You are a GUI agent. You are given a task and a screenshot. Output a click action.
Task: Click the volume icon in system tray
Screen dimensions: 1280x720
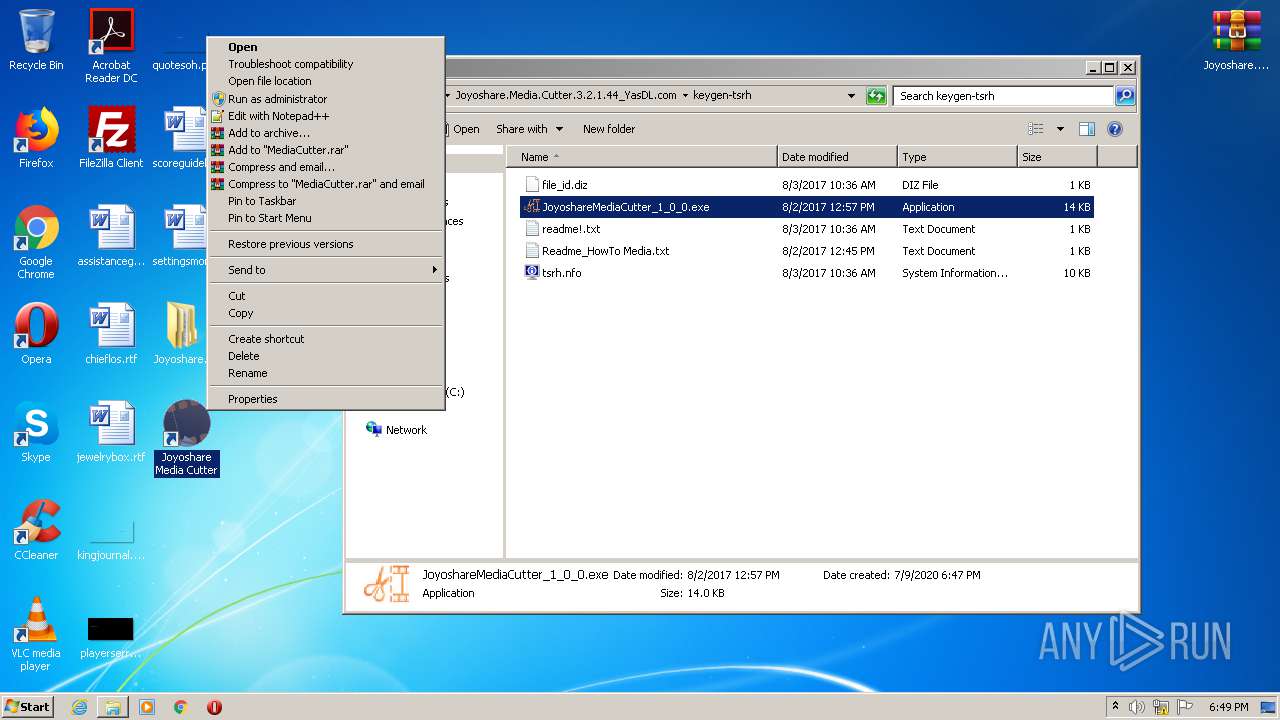[x=1136, y=707]
